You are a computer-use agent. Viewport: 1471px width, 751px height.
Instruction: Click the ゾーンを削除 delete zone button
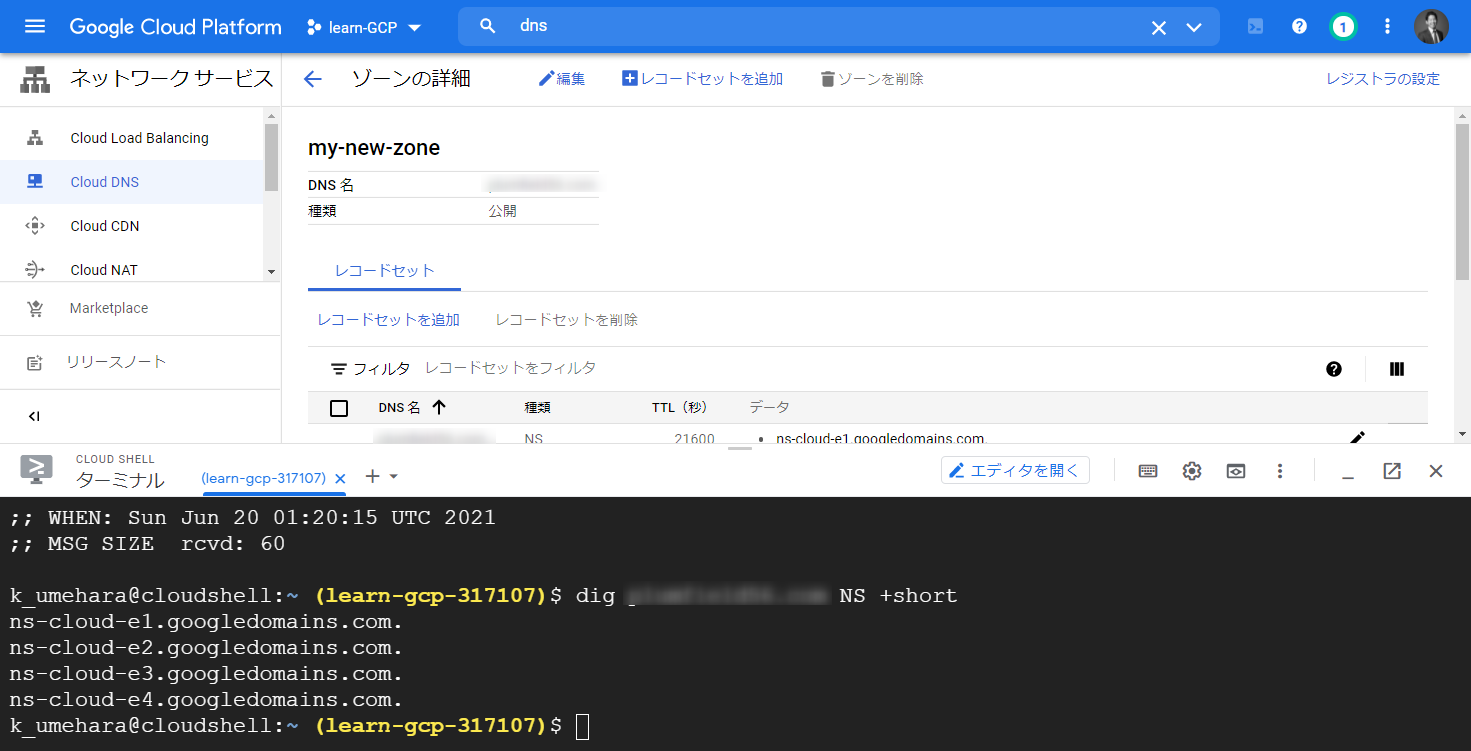871,79
